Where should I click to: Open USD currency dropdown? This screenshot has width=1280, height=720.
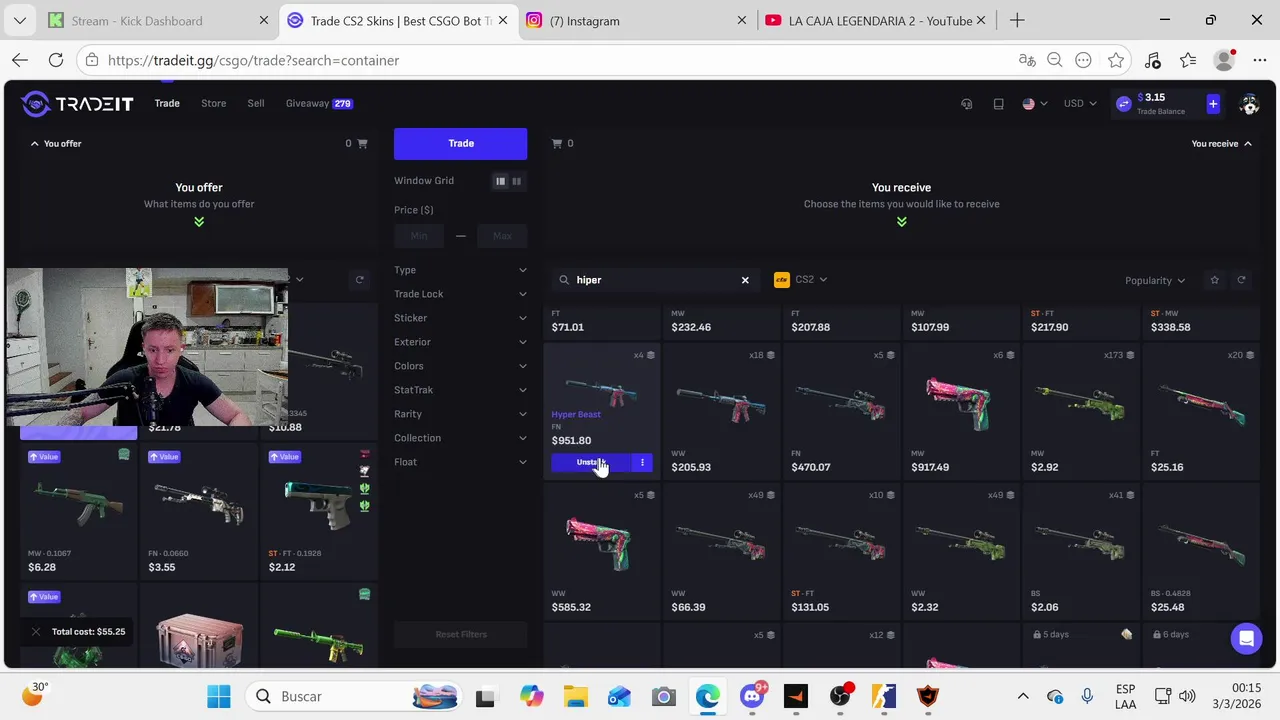tap(1080, 104)
